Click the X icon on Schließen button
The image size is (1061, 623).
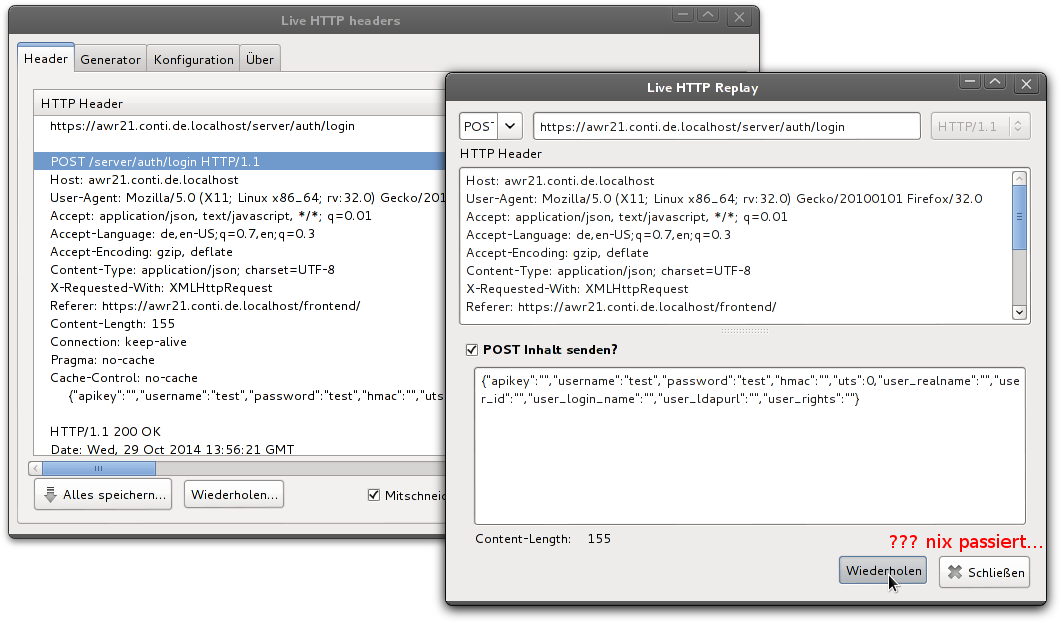(x=955, y=572)
